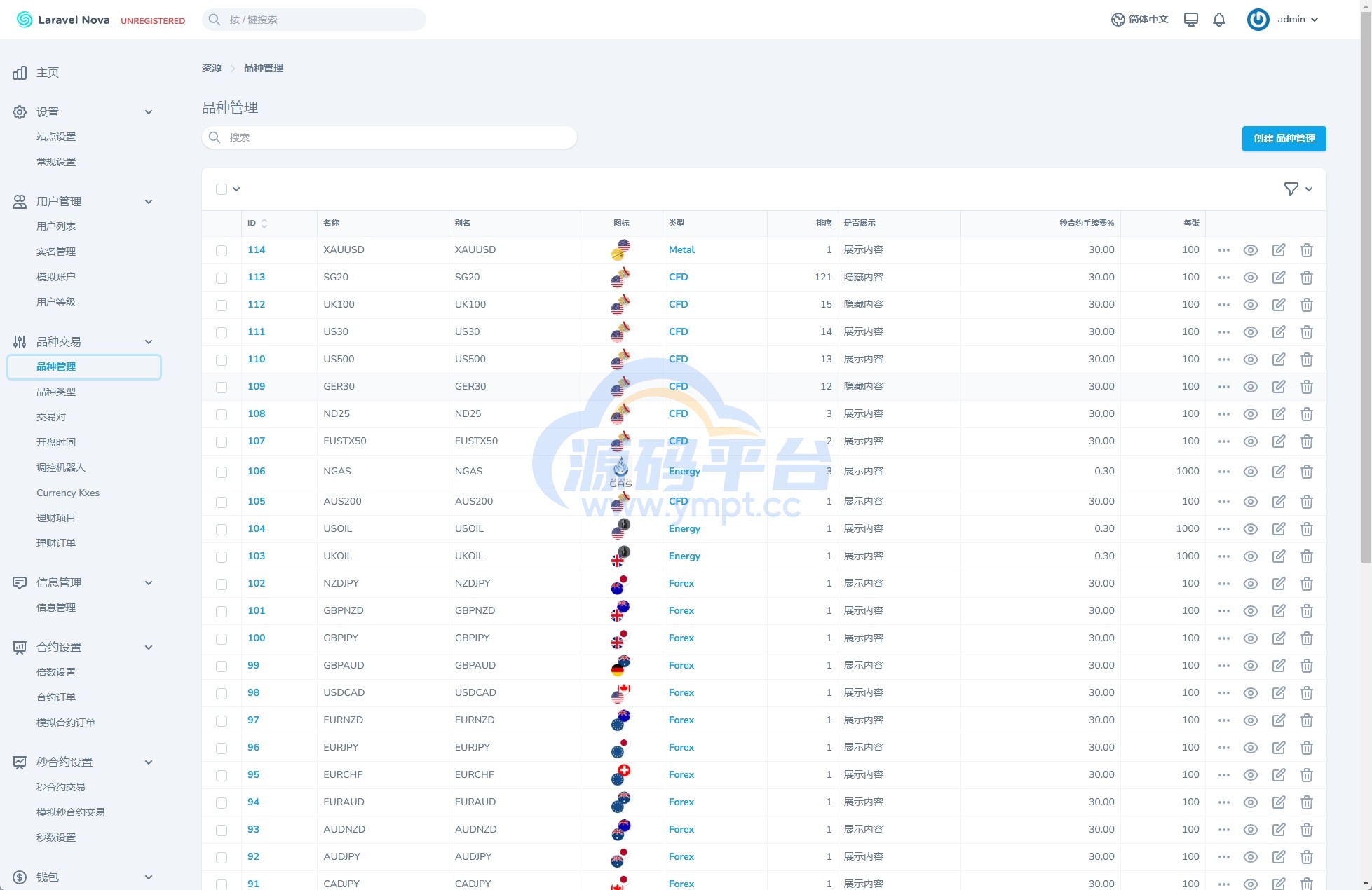
Task: Open more actions for GBPNZD row
Action: pos(1224,611)
